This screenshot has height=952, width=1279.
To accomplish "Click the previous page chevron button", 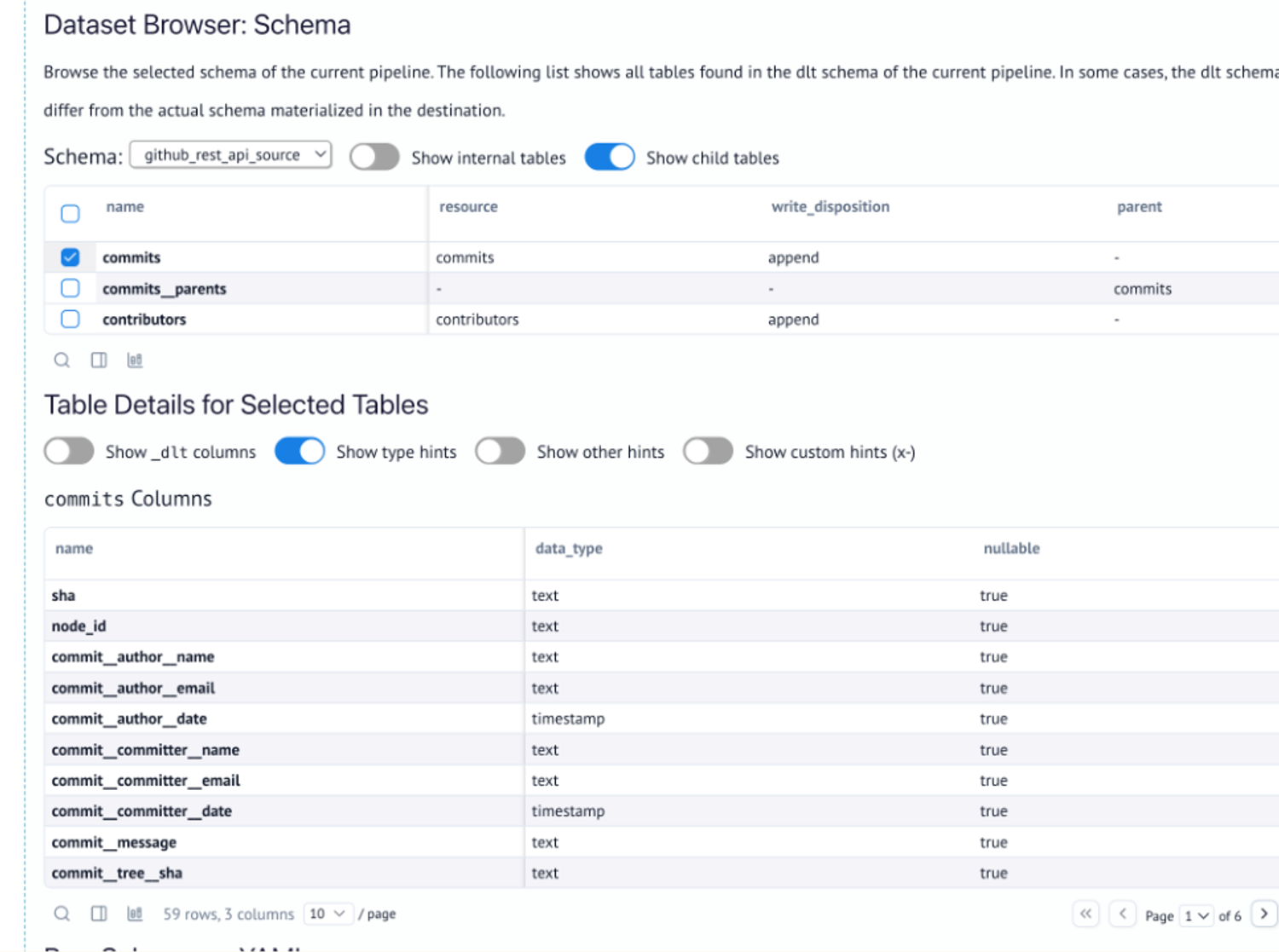I will click(x=1123, y=913).
